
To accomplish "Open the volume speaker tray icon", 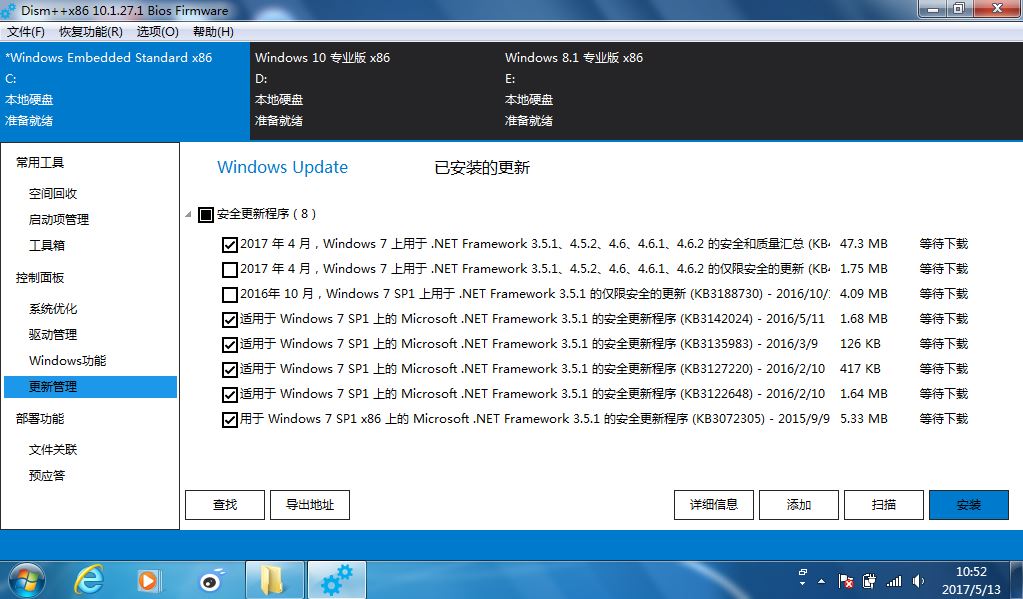I will (918, 581).
